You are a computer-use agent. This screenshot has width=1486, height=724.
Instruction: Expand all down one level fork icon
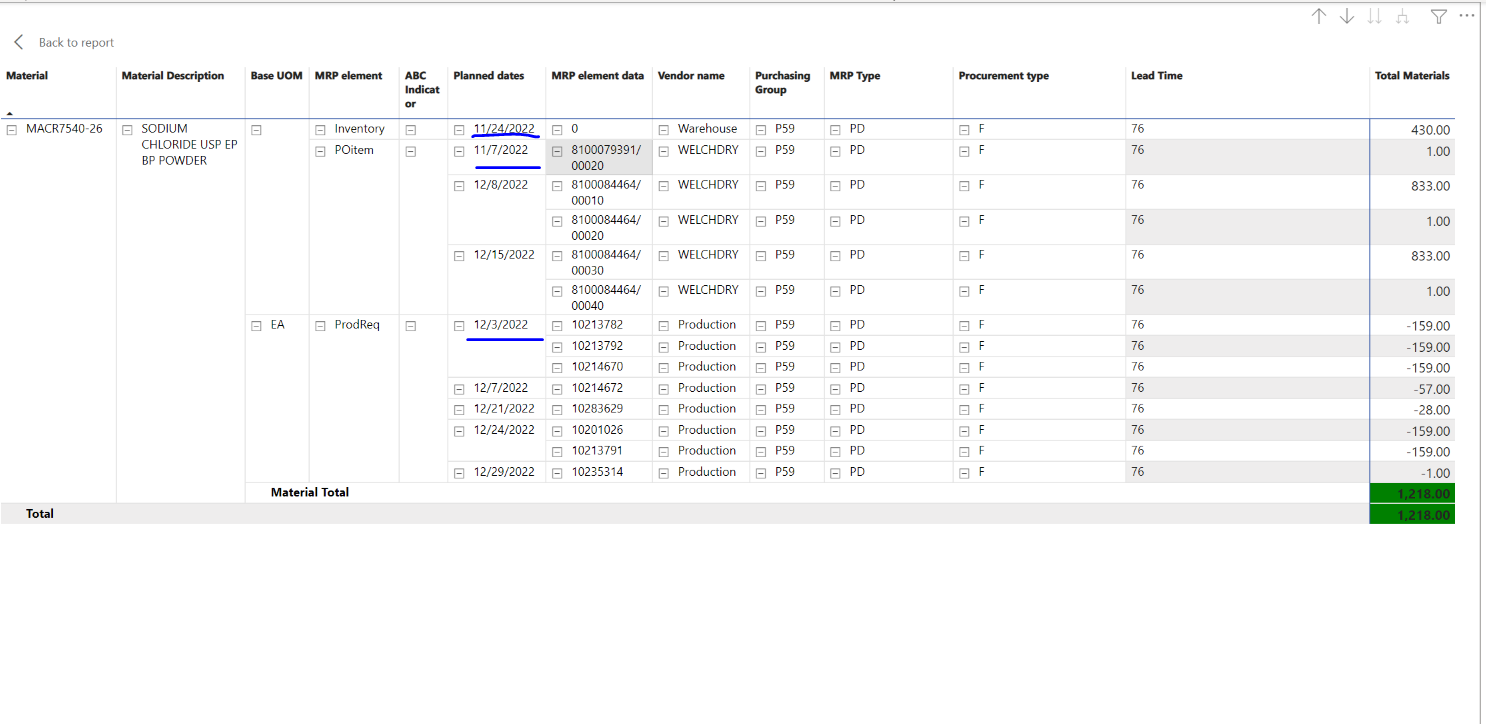(x=1403, y=16)
